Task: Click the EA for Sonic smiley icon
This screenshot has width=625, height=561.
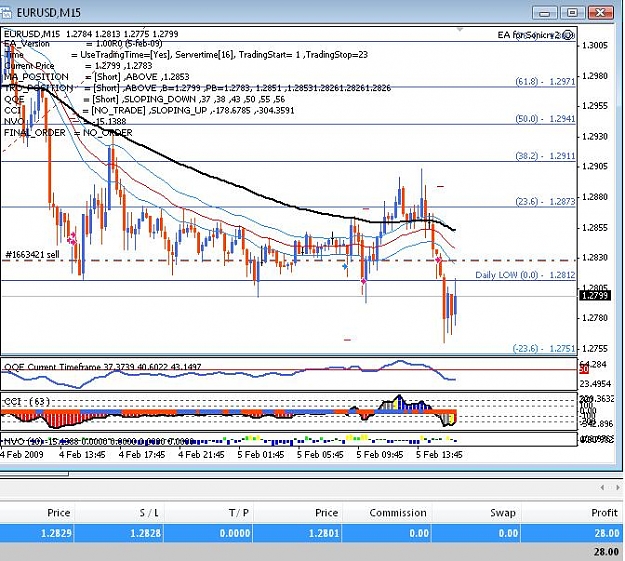Action: point(569,34)
